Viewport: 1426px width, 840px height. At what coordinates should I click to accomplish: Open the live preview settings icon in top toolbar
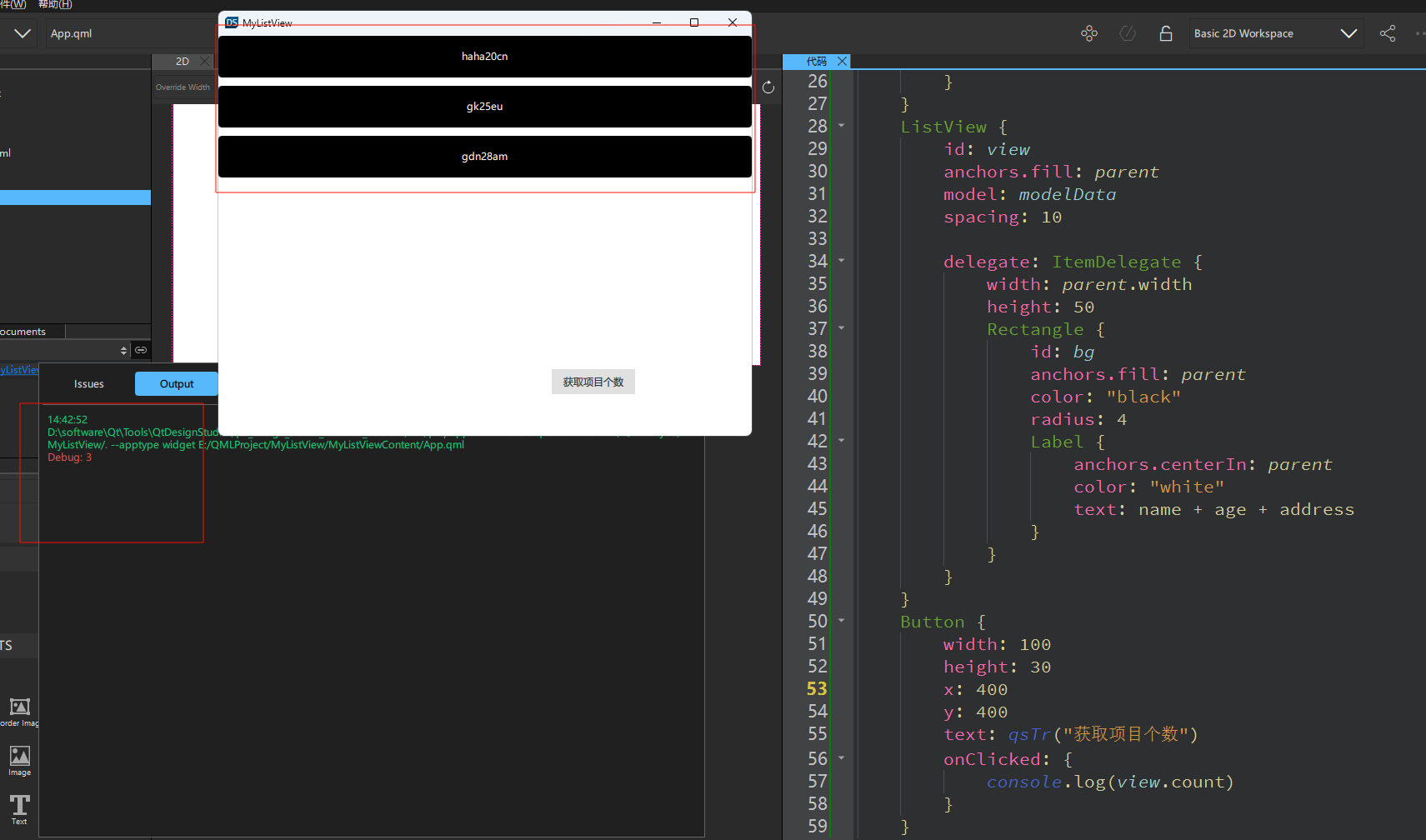tap(1088, 33)
